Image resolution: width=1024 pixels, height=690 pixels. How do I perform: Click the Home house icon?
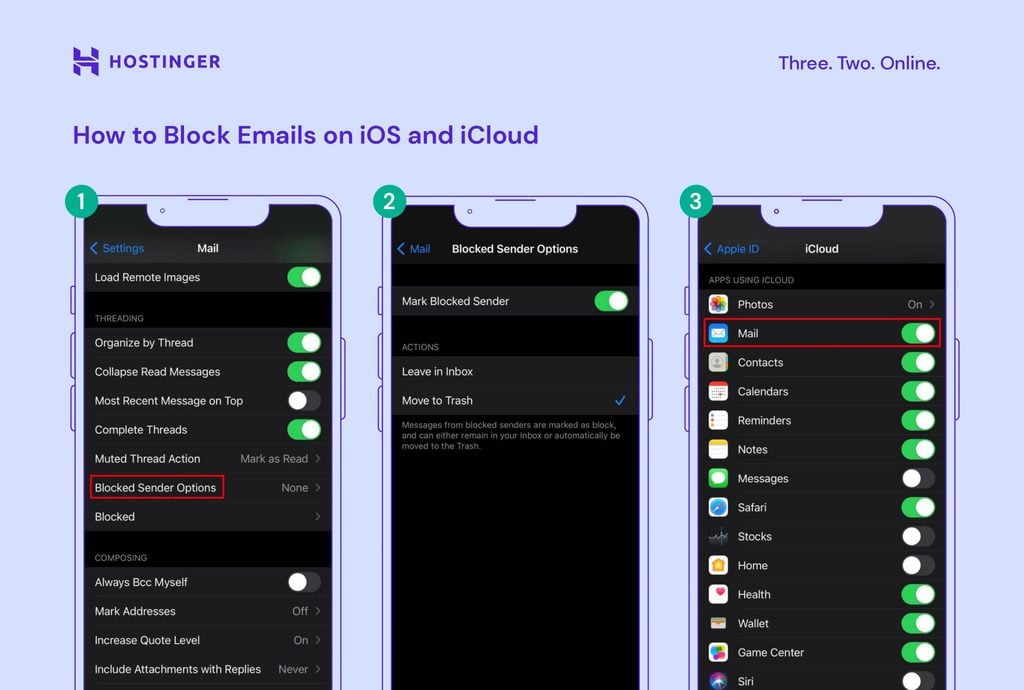718,565
